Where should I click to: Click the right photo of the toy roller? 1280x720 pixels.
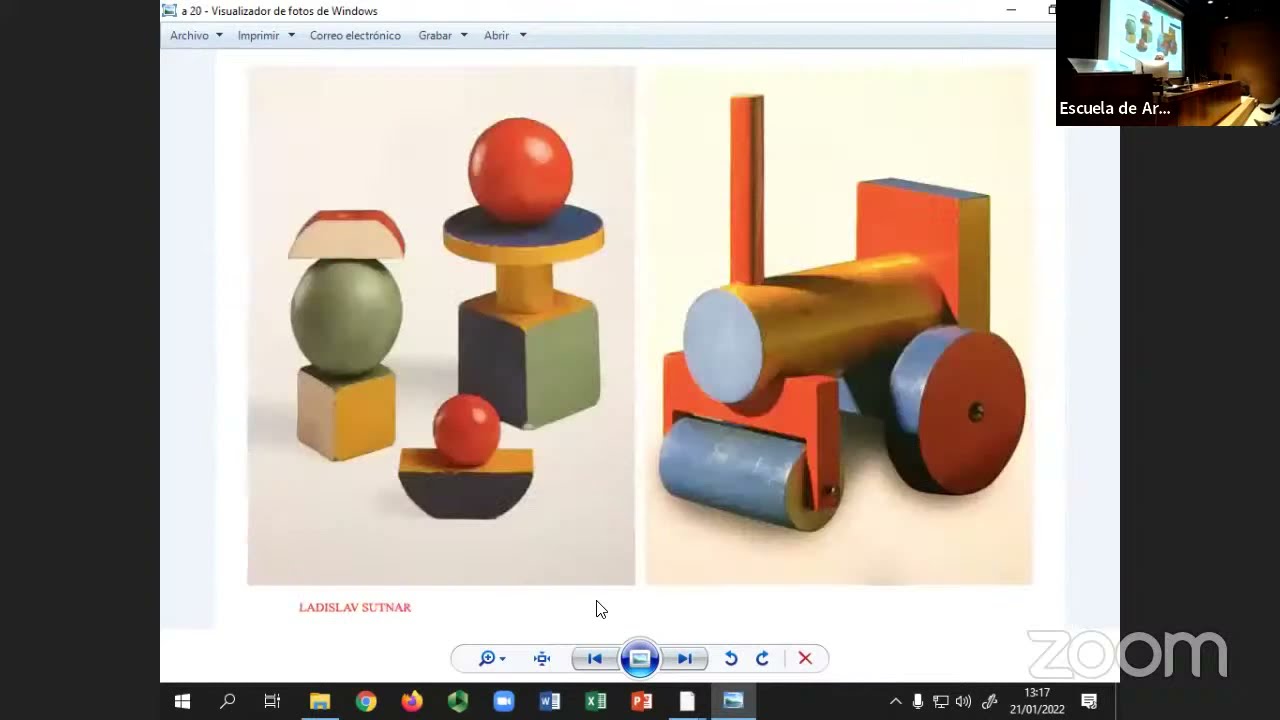pyautogui.click(x=838, y=326)
